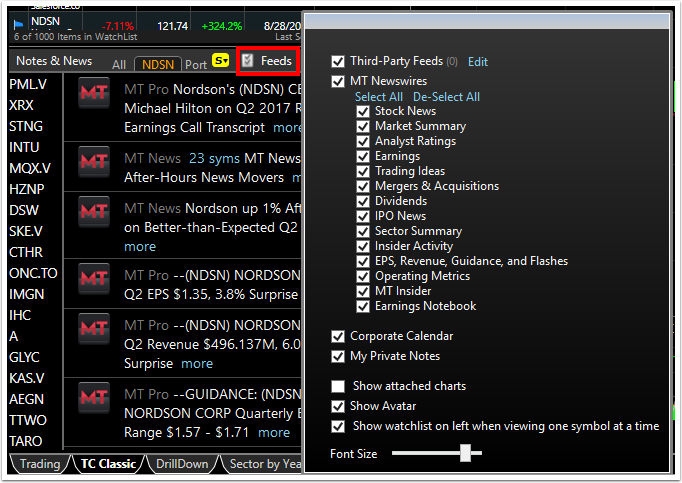Select the NDSN news filter tab

158,64
